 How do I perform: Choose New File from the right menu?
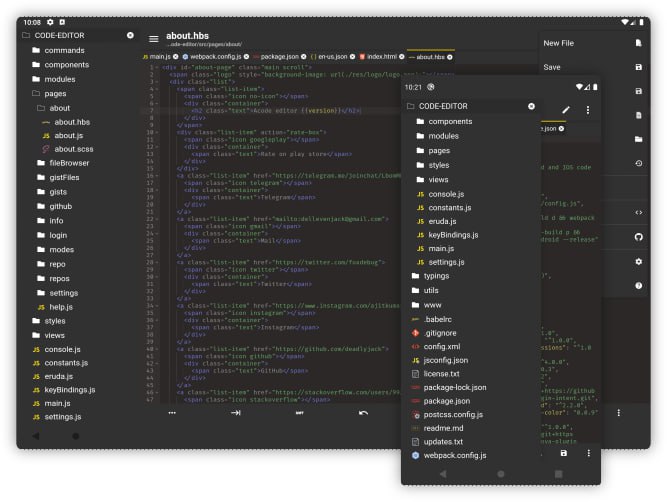559,43
